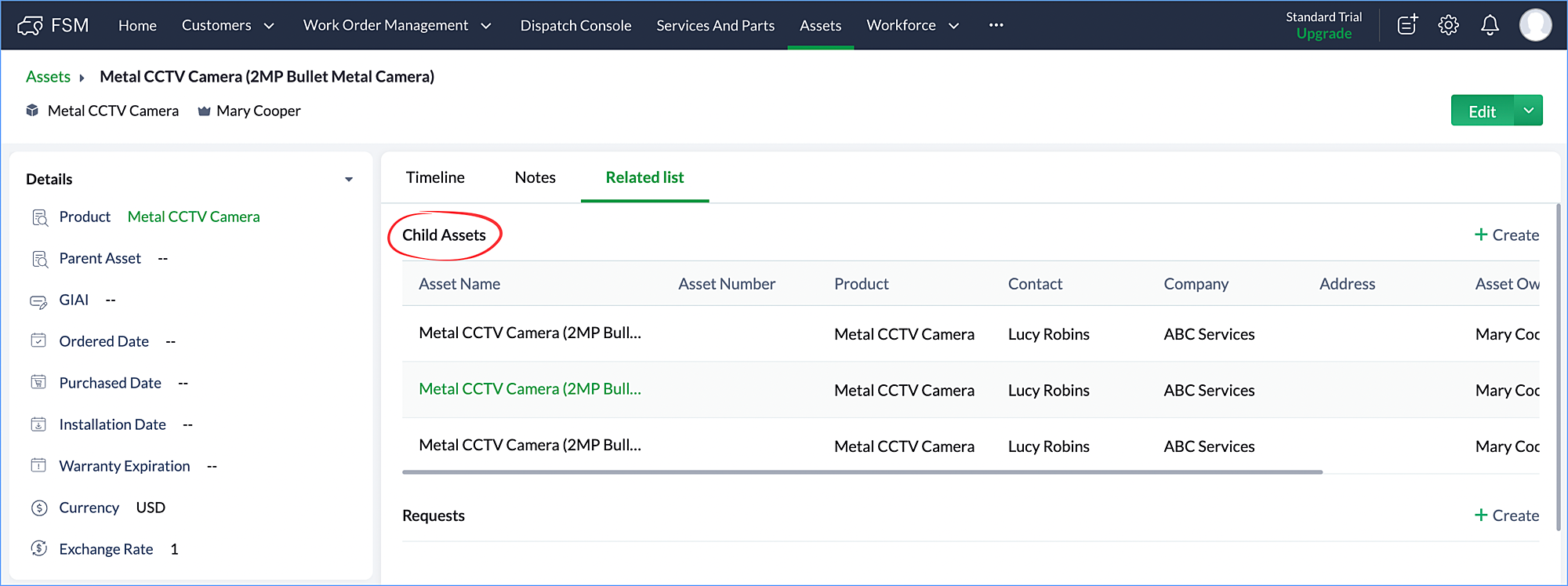
Task: Expand the Work Order Management menu
Action: point(397,25)
